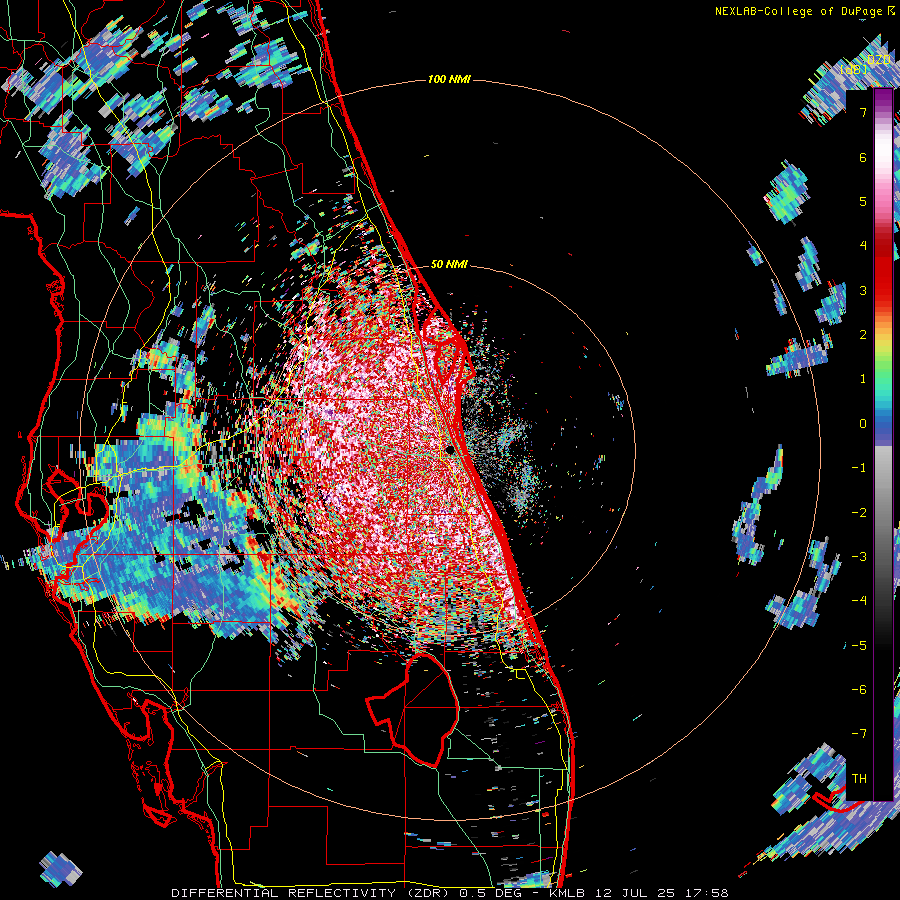Click the -7 label on the color scale
900x900 pixels.
[x=859, y=734]
